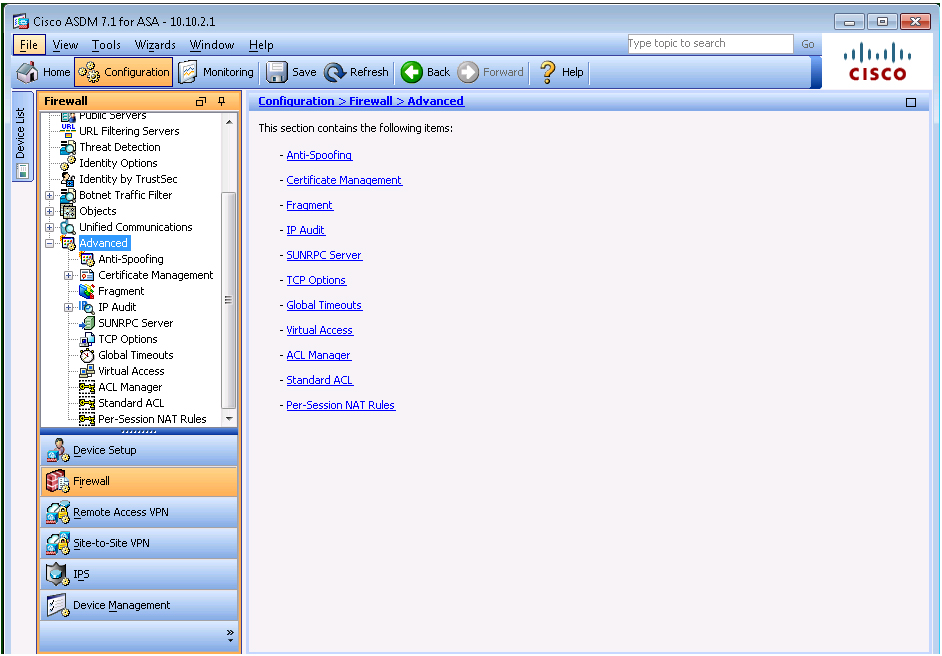Follow the Per-Session NAT Rules link
Viewport: 942px width, 656px height.
tap(340, 405)
